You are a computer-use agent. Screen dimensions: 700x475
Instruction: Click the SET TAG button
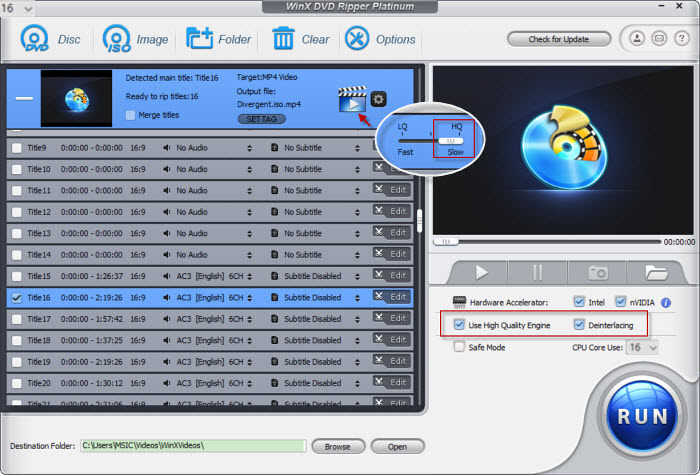point(262,119)
